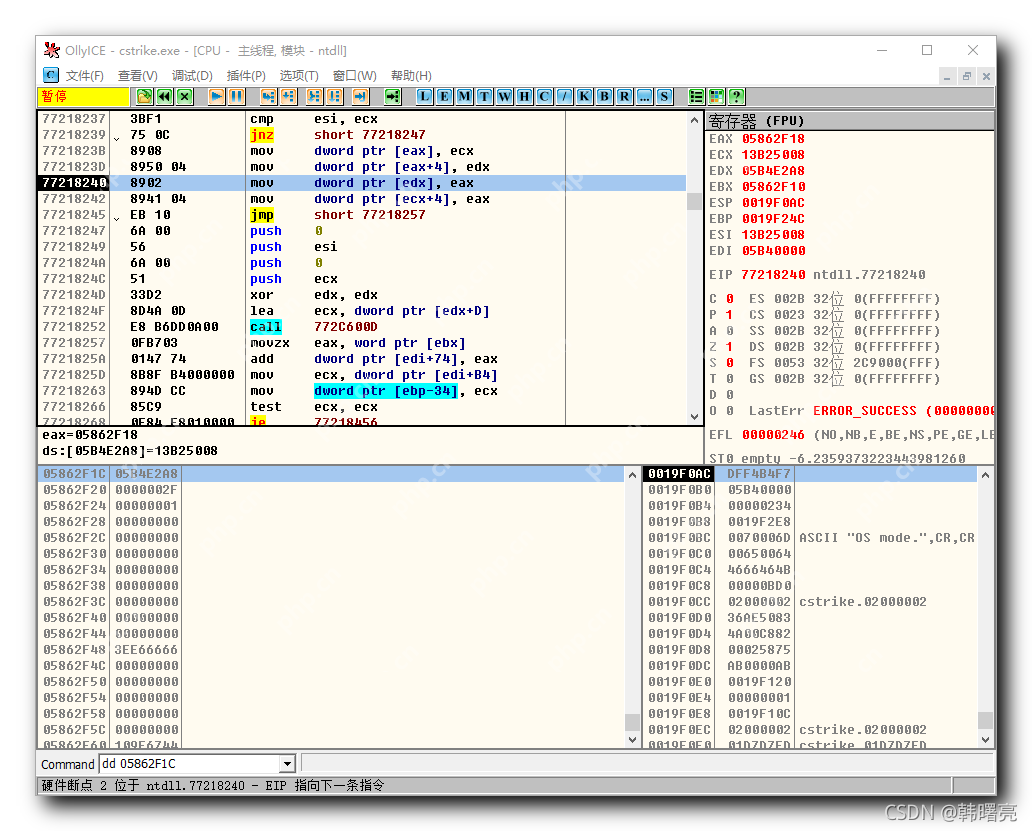Click the Close program X toolbar icon
This screenshot has width=1032, height=831.
click(x=185, y=97)
